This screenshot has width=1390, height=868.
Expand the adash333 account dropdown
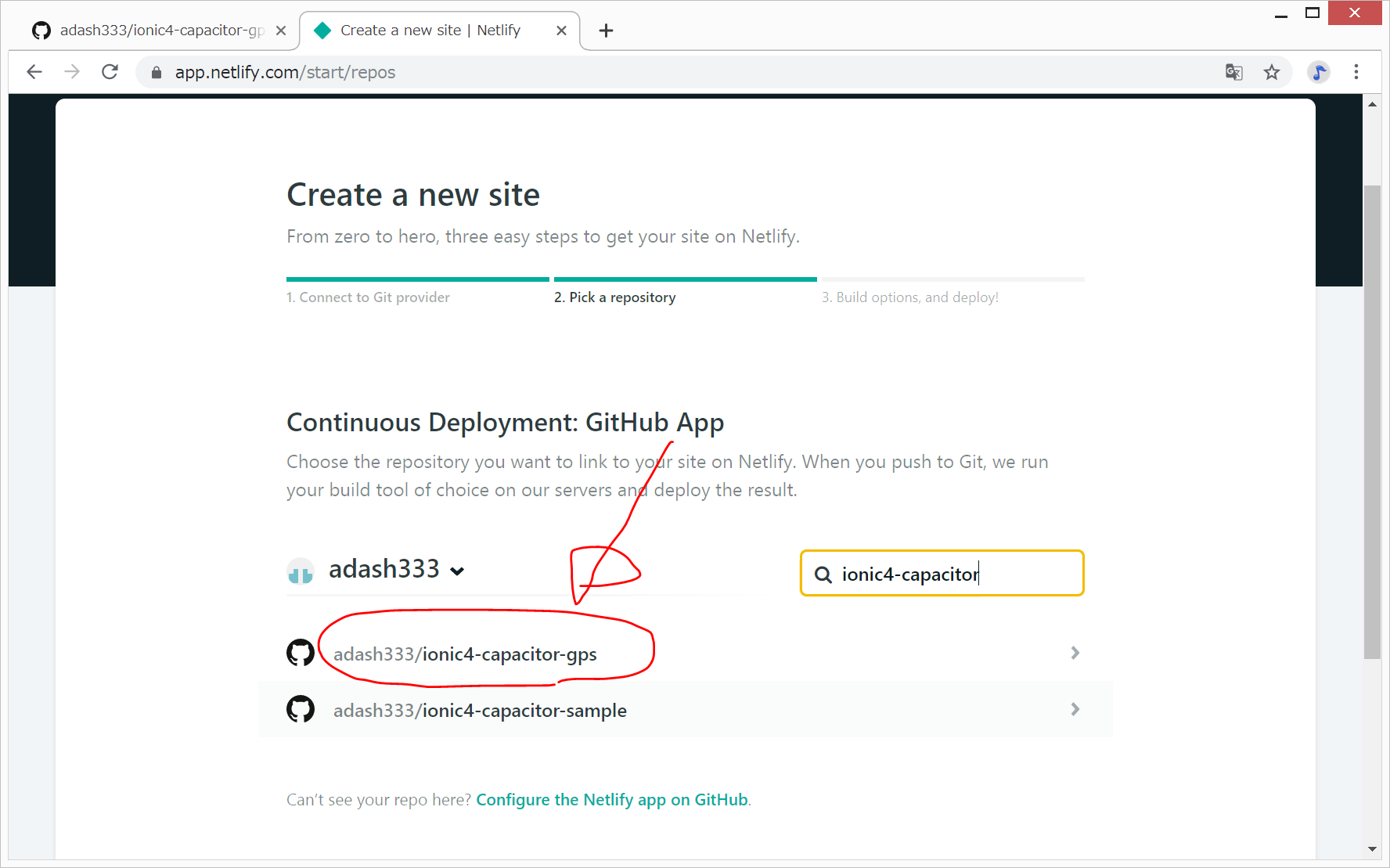[458, 571]
